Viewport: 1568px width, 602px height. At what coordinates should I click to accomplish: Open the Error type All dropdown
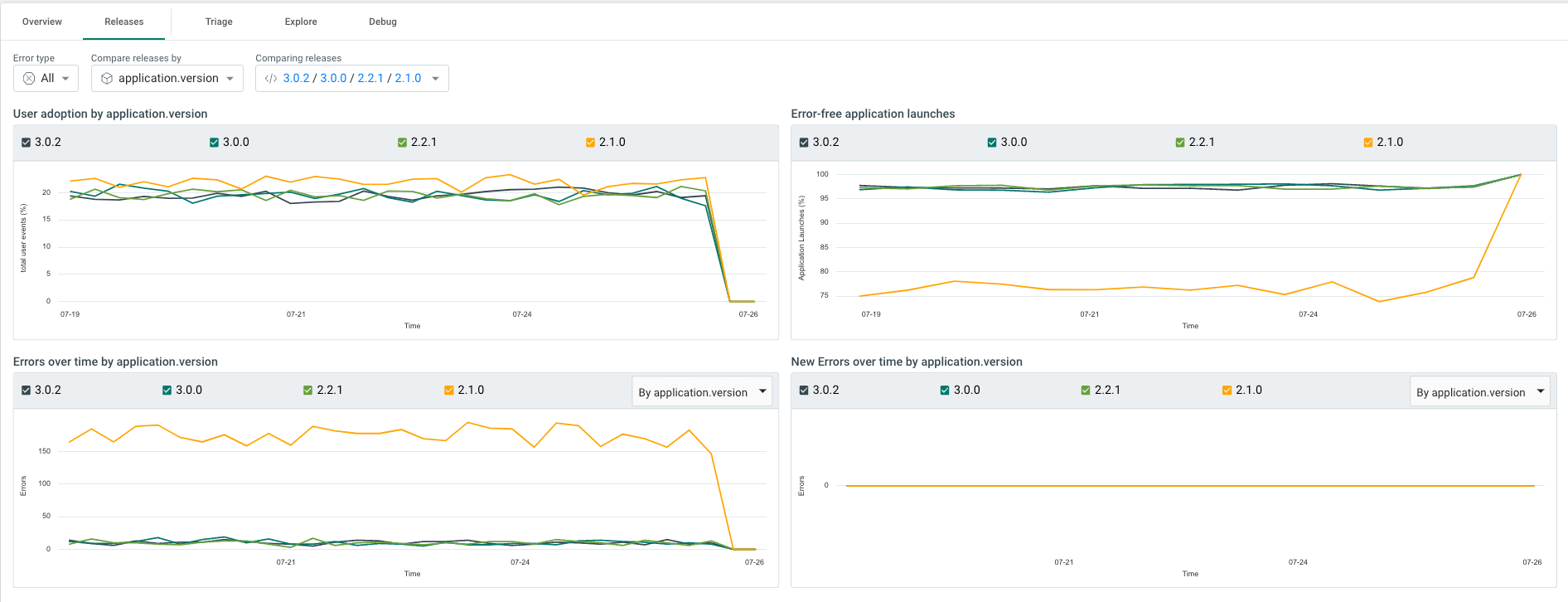(46, 78)
